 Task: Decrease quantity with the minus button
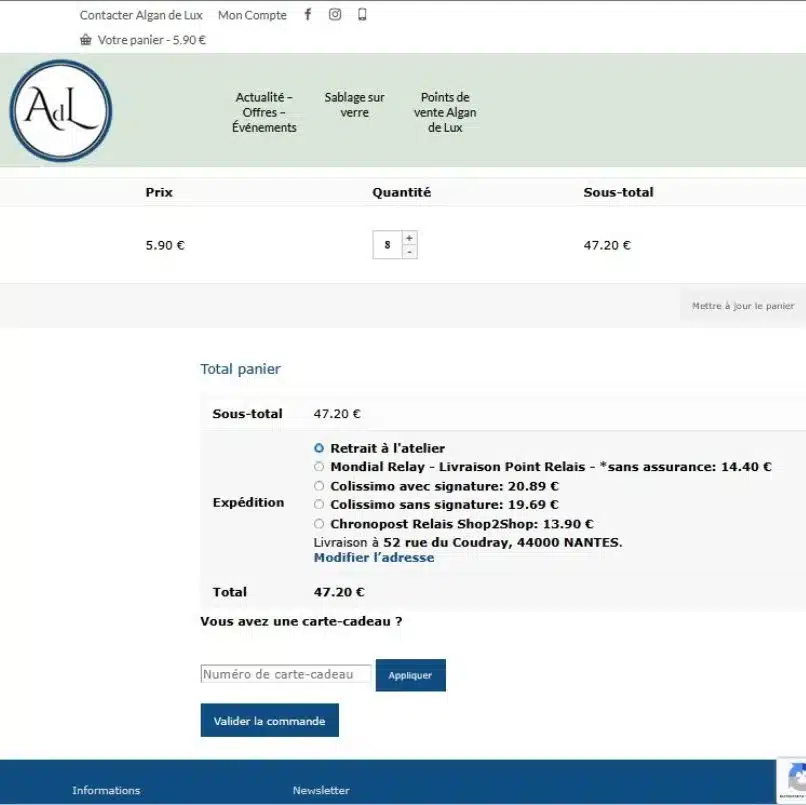click(x=409, y=252)
